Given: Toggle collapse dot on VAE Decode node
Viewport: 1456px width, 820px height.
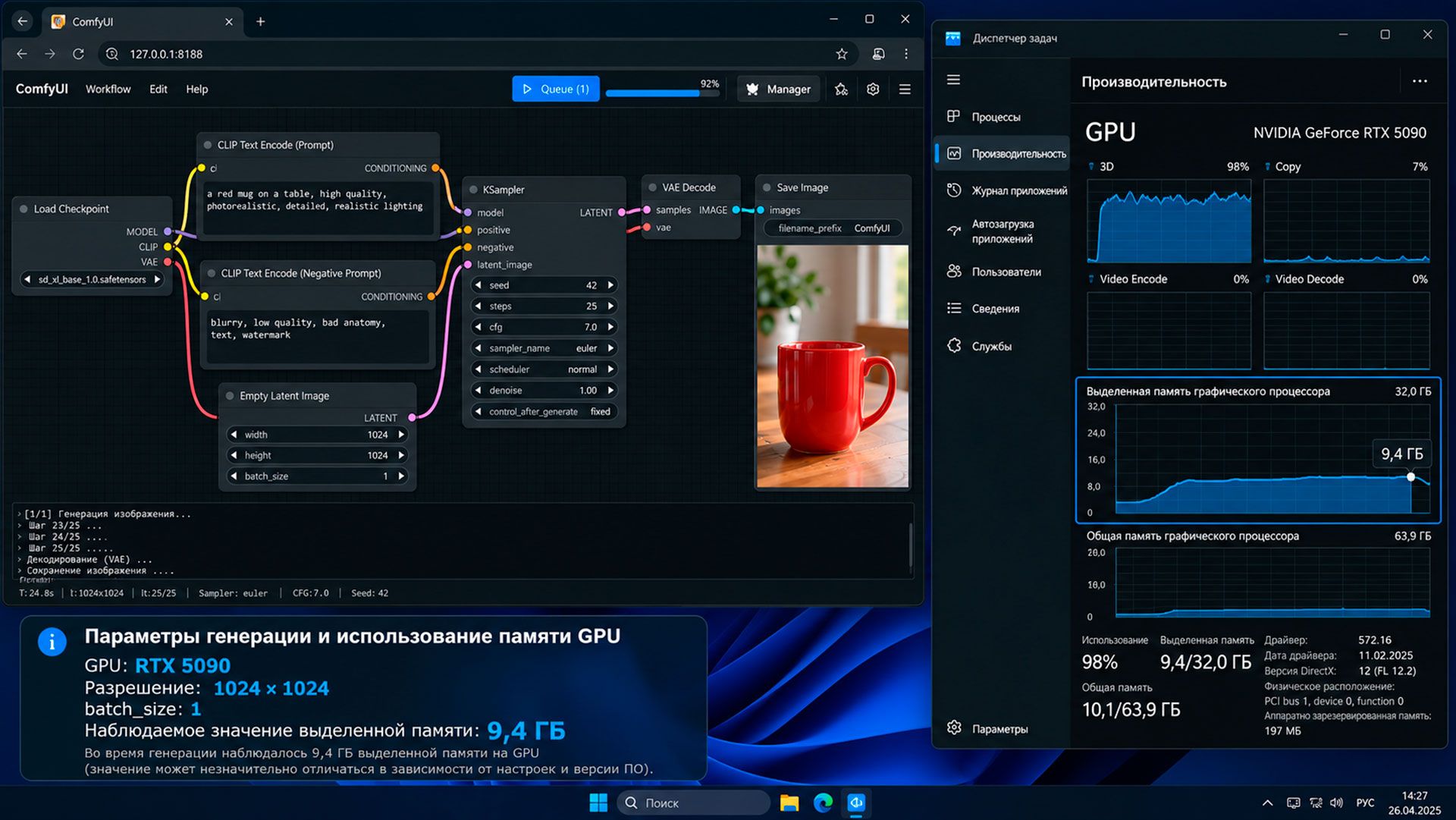Looking at the screenshot, I should coord(652,187).
